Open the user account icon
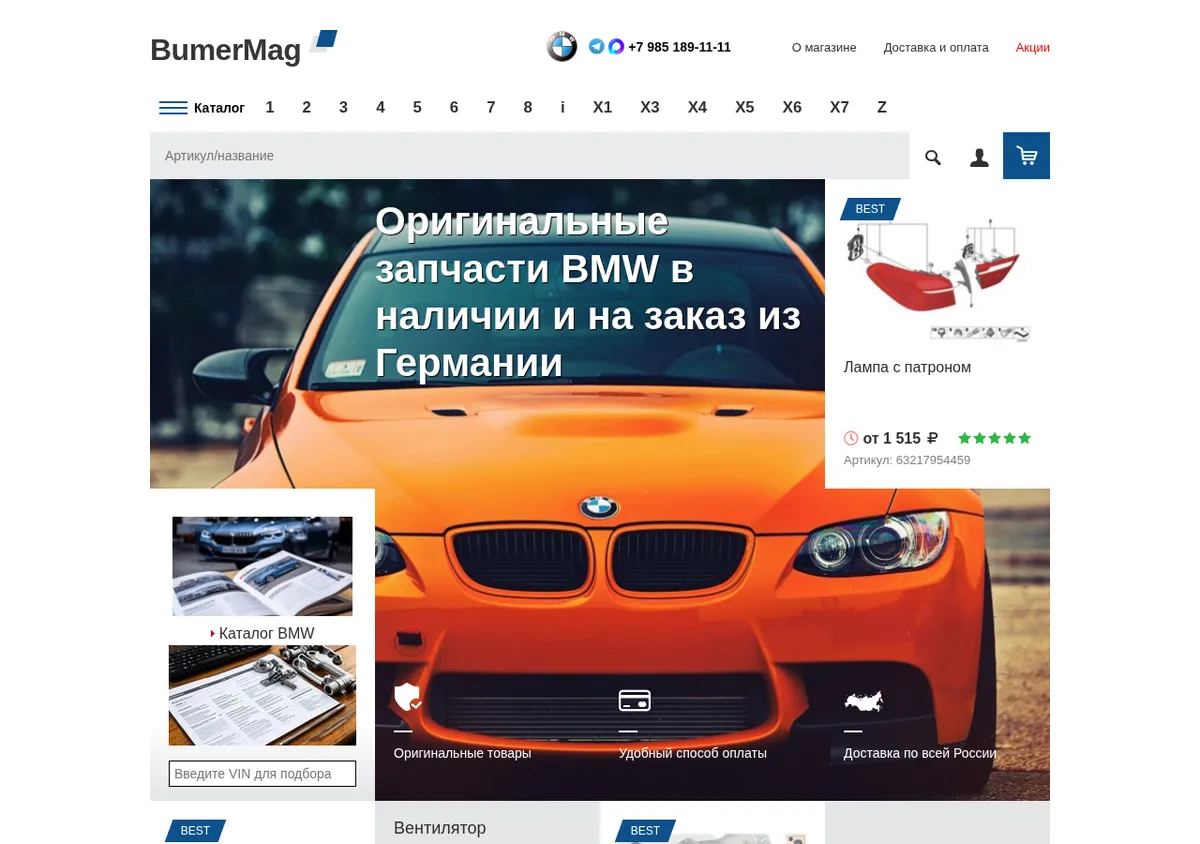This screenshot has height=844, width=1200. (x=979, y=157)
